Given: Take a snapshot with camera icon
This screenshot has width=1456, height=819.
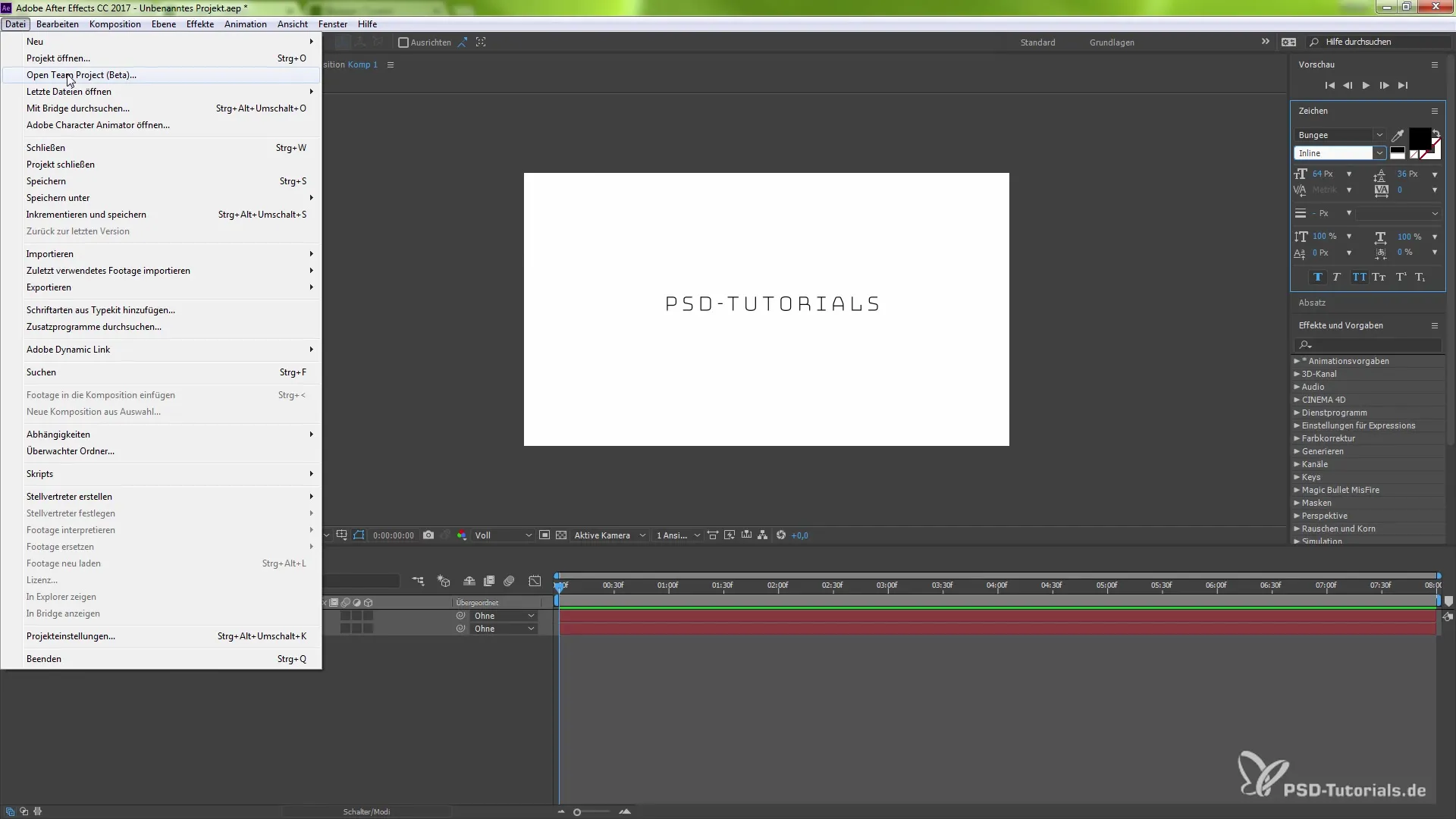Looking at the screenshot, I should click(428, 535).
